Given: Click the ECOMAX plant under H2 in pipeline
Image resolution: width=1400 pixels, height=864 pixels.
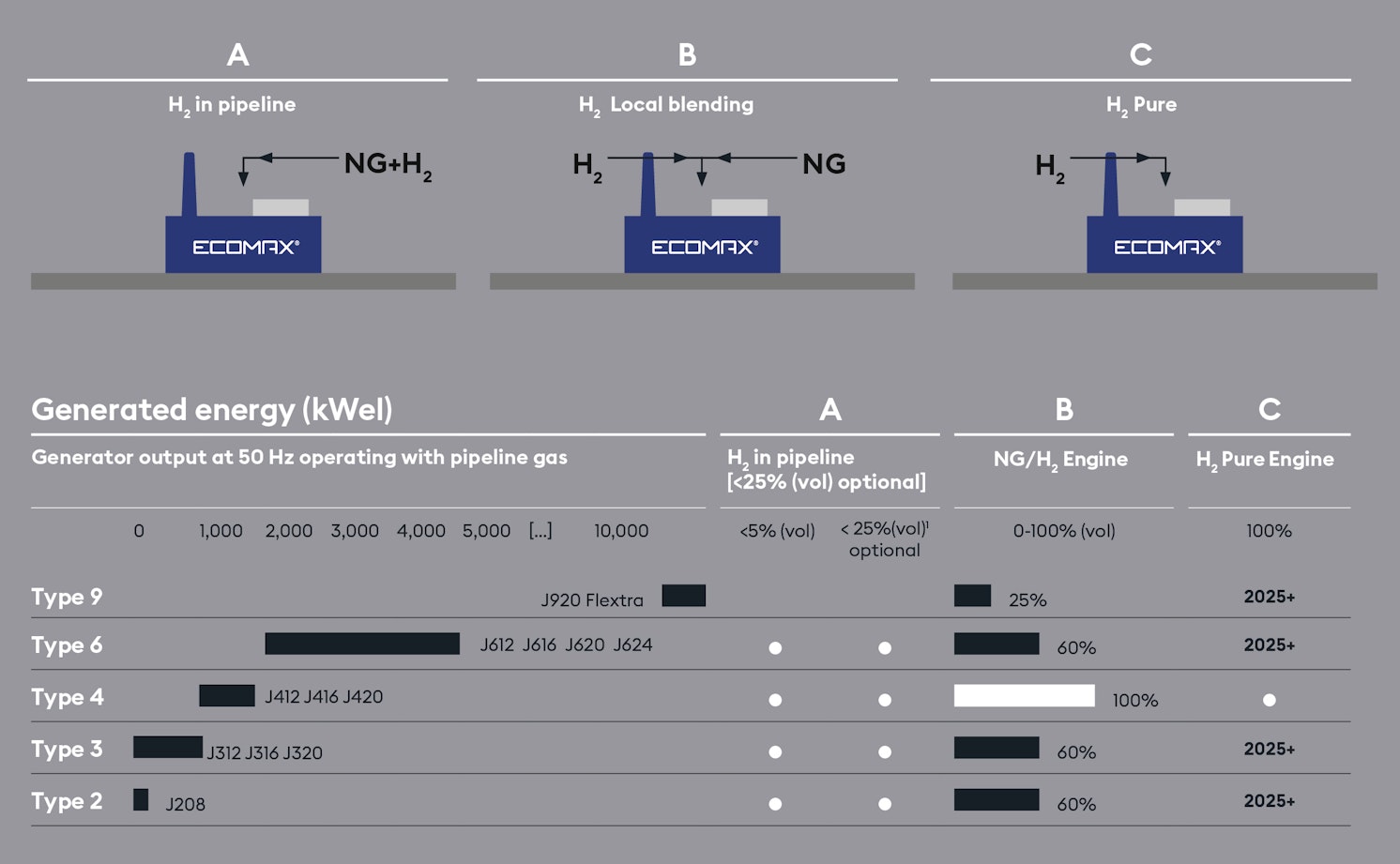Looking at the screenshot, I should (x=243, y=214).
